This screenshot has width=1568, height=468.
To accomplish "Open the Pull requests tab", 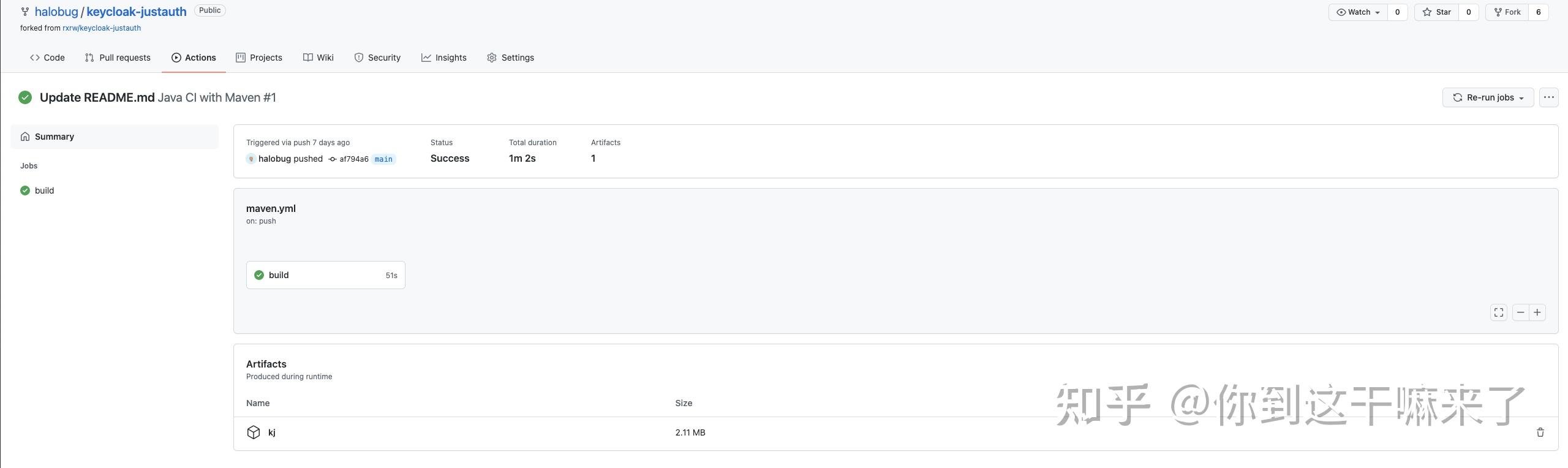I will [x=118, y=58].
